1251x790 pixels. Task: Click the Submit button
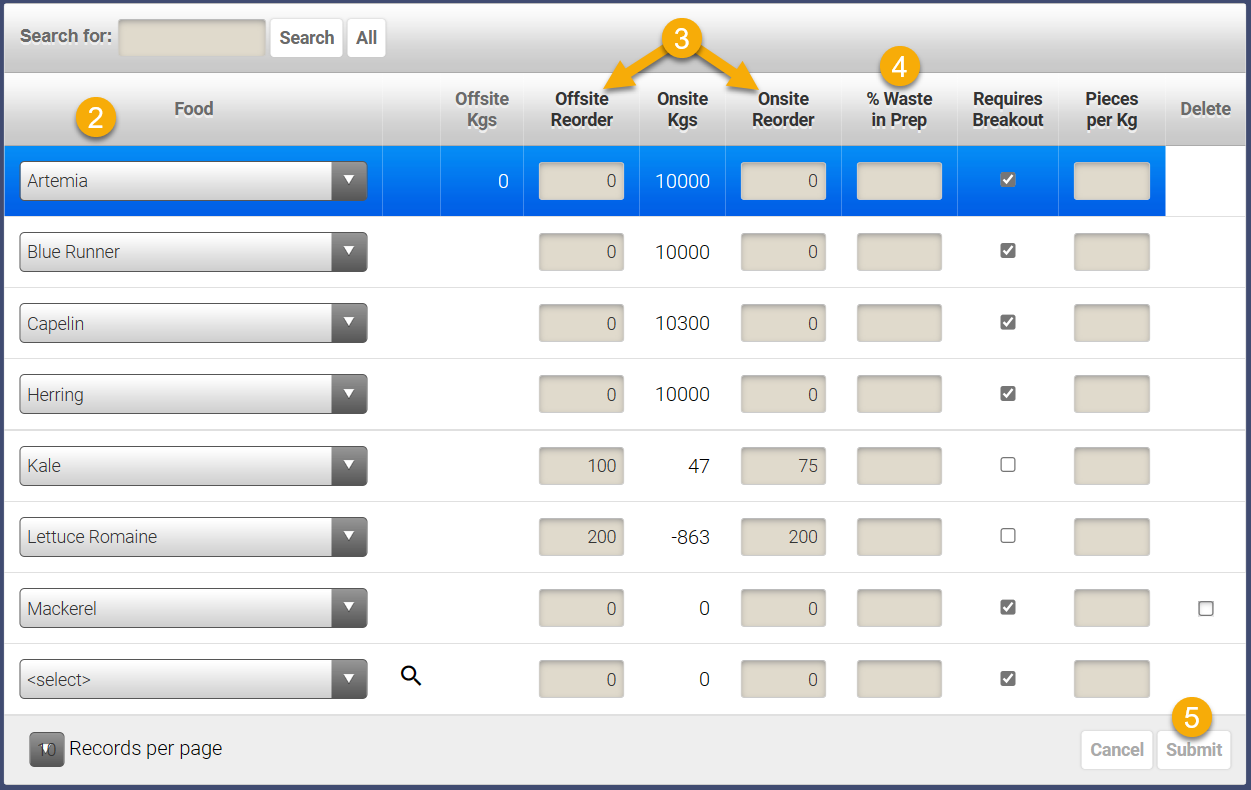[1194, 750]
